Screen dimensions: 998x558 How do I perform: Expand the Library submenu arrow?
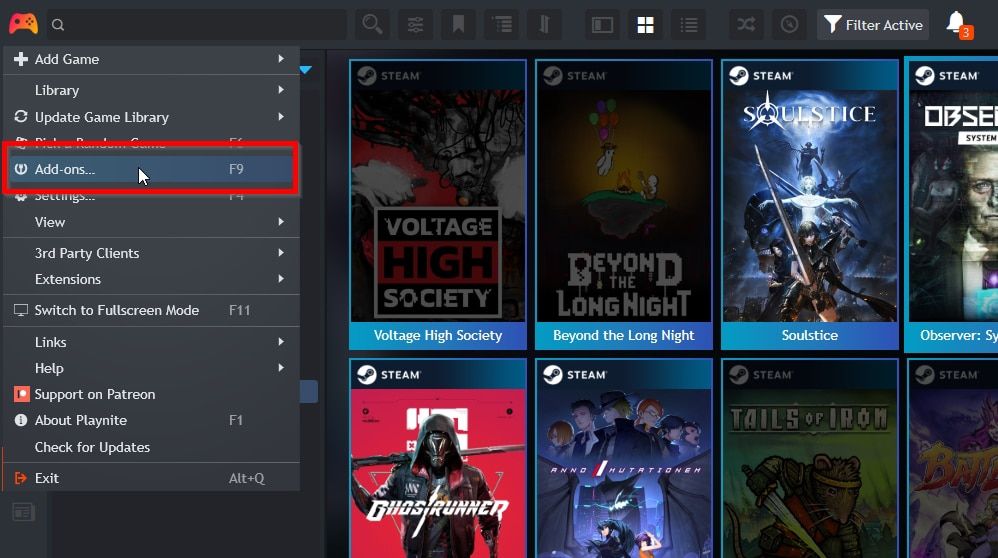pyautogui.click(x=281, y=90)
